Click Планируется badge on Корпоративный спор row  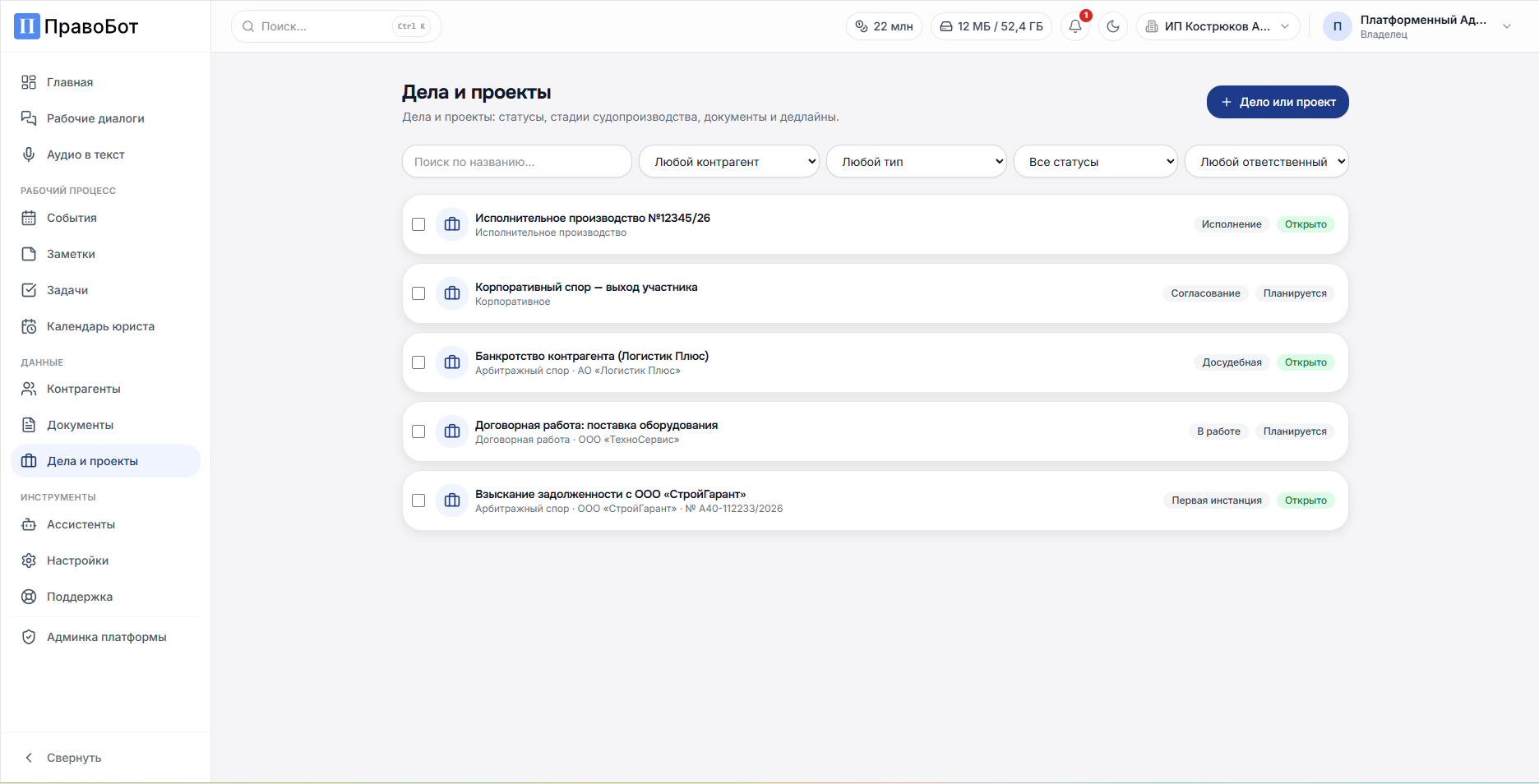click(x=1295, y=293)
